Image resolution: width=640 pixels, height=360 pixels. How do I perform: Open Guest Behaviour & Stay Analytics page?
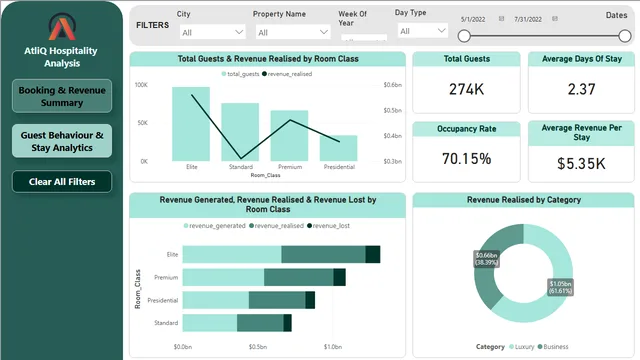(62, 141)
